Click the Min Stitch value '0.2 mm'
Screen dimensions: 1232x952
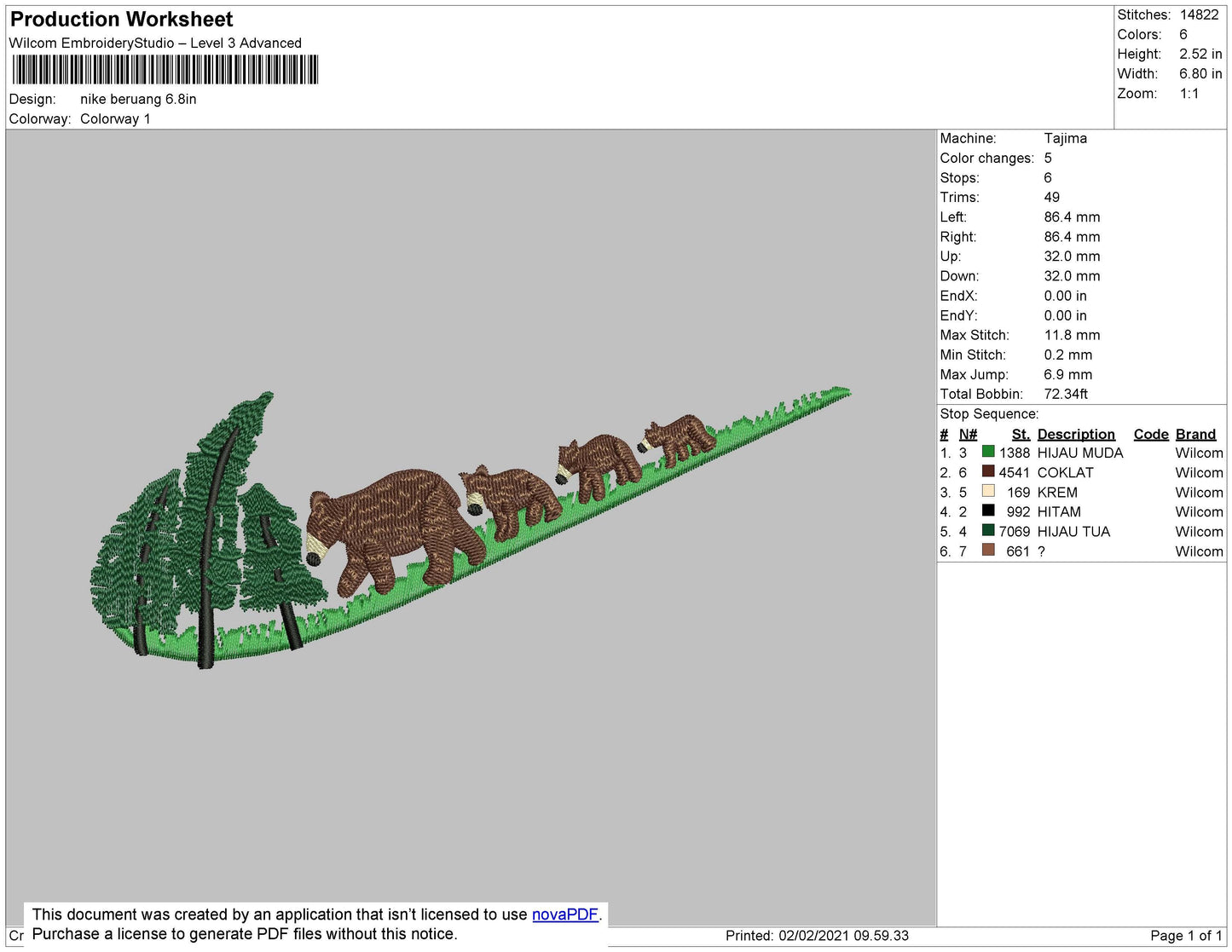(x=1068, y=355)
